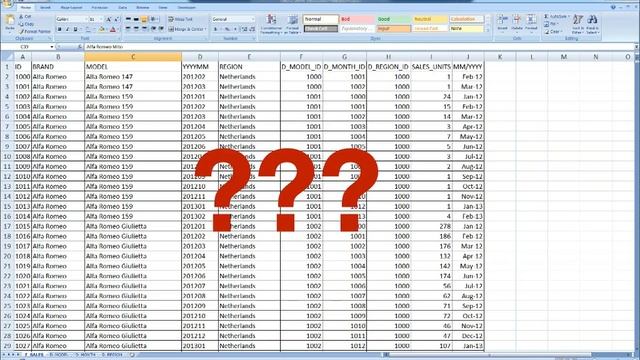Expand the cell styles gallery

[488, 30]
